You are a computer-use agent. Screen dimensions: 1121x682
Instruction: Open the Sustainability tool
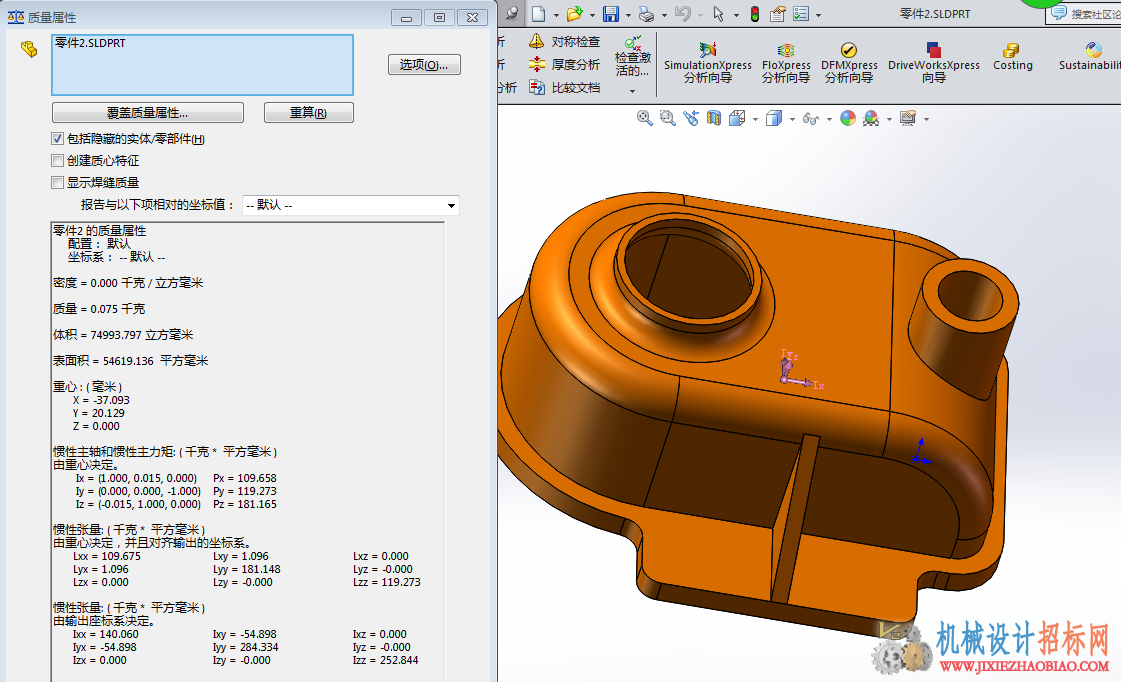point(1090,57)
